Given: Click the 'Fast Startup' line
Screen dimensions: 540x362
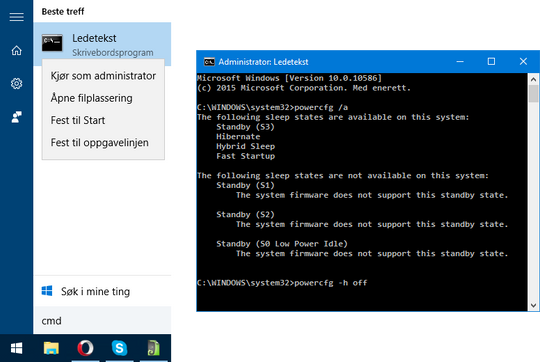Looking at the screenshot, I should tap(246, 156).
